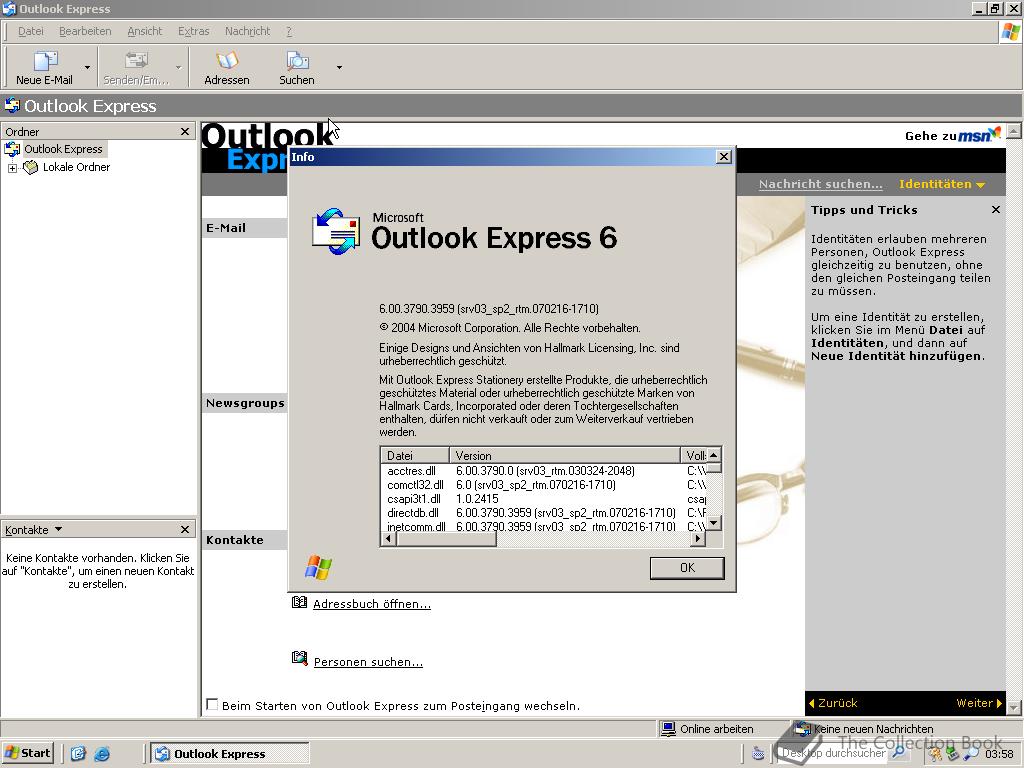Open the Windows Start menu
Viewport: 1024px width, 768px height.
pyautogui.click(x=27, y=753)
